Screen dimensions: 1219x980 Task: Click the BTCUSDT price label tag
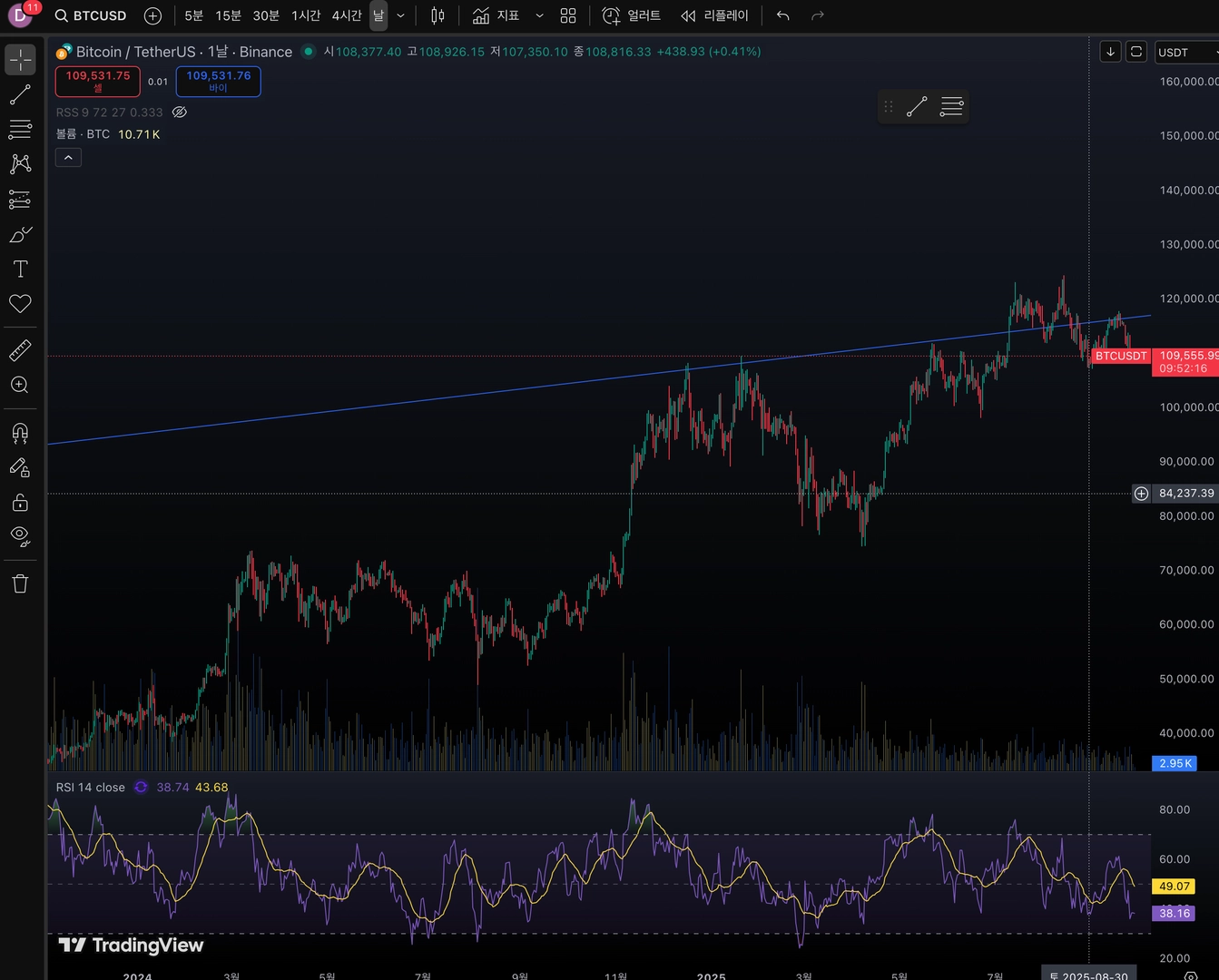click(1121, 356)
